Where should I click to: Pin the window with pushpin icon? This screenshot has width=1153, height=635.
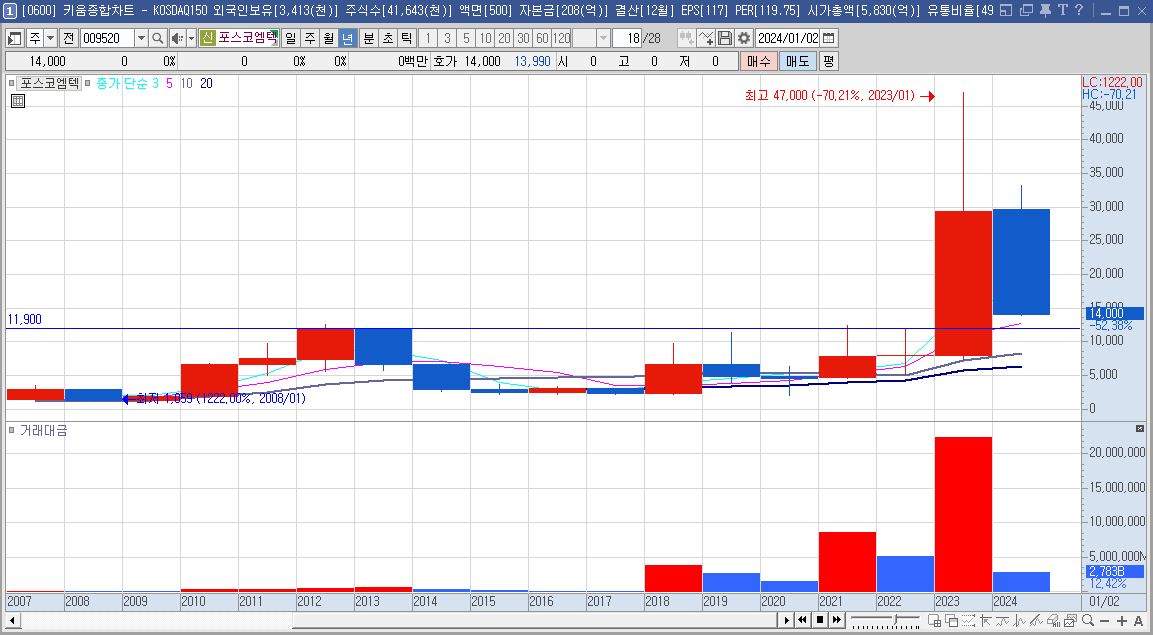click(x=1045, y=10)
